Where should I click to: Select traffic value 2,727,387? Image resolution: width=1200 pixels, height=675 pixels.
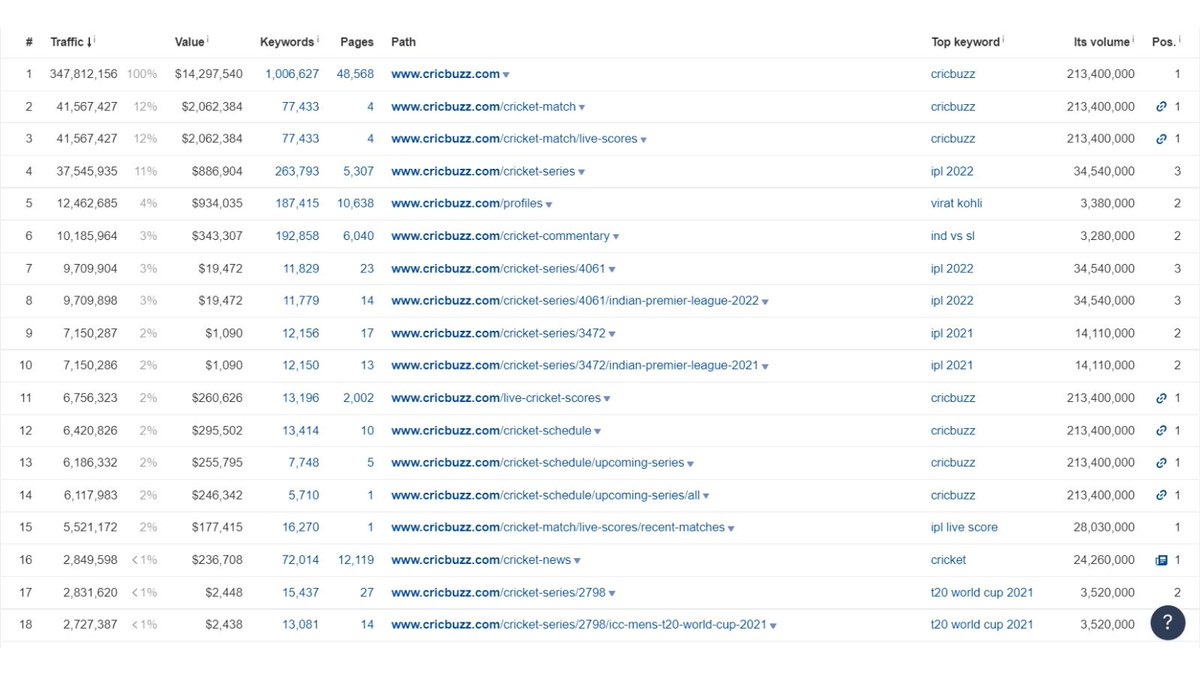point(90,624)
